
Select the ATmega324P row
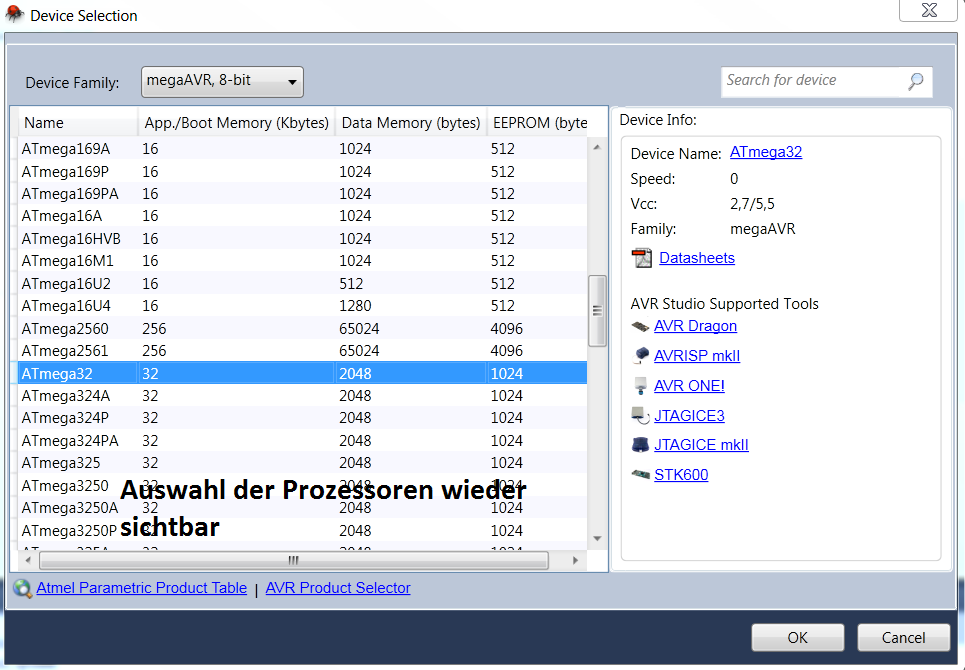[x=302, y=418]
